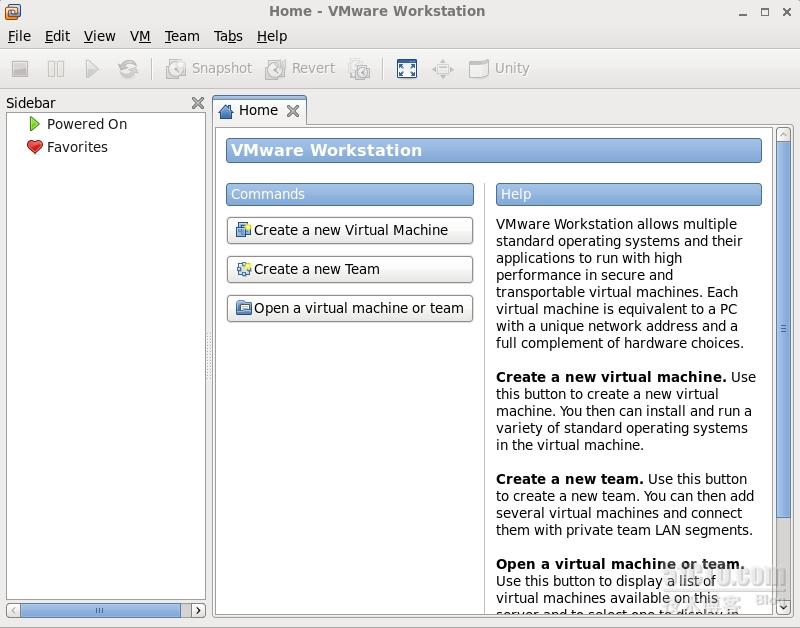The height and width of the screenshot is (628, 800).
Task: Enable Unity mode from toolbar
Action: pos(499,69)
